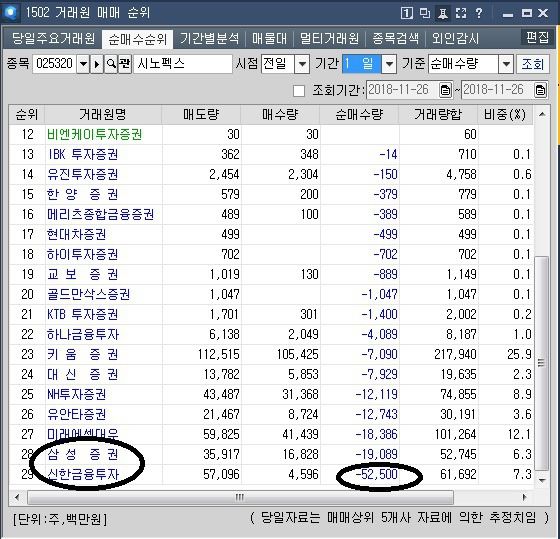Click horizontal scrollbar left arrow
This screenshot has height=539, width=560.
(x=17, y=497)
